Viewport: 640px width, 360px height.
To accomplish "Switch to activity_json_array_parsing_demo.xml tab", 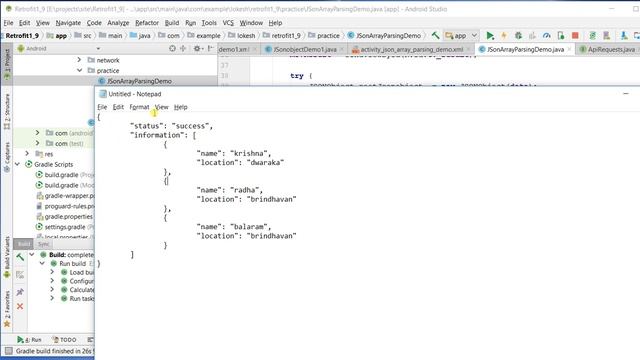I will coord(411,49).
